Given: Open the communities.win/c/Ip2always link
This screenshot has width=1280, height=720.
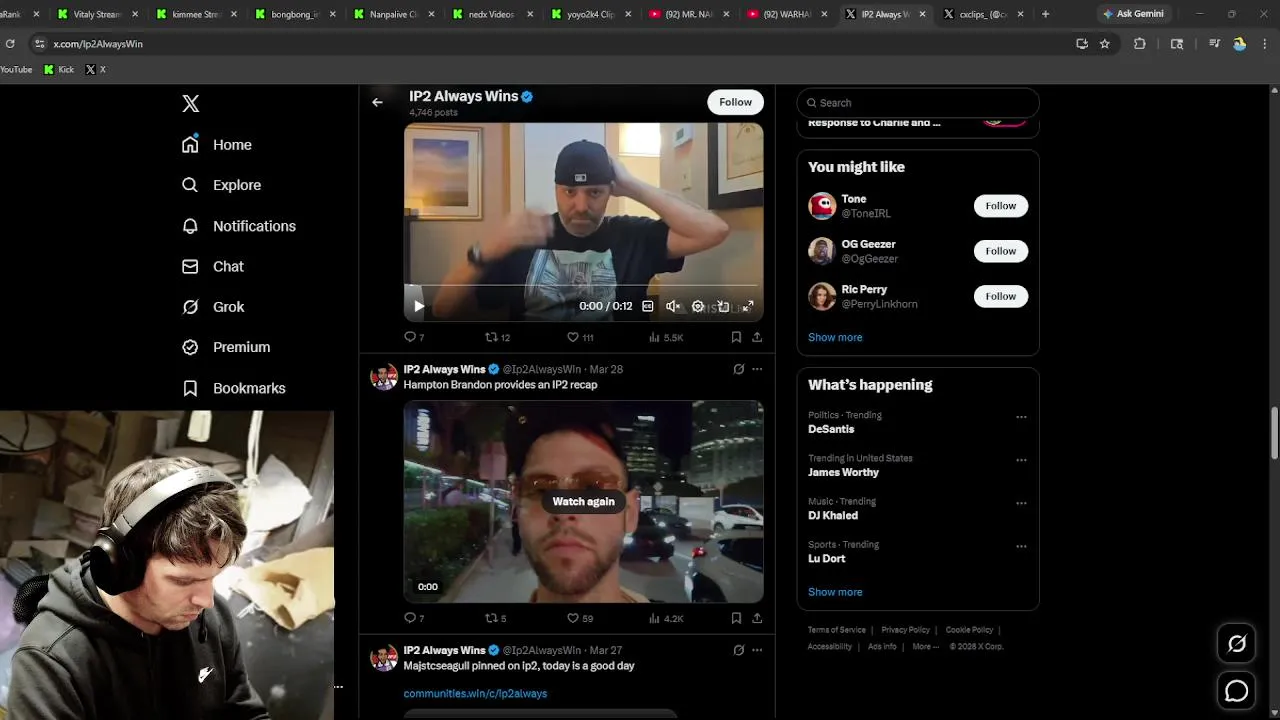Looking at the screenshot, I should [475, 693].
